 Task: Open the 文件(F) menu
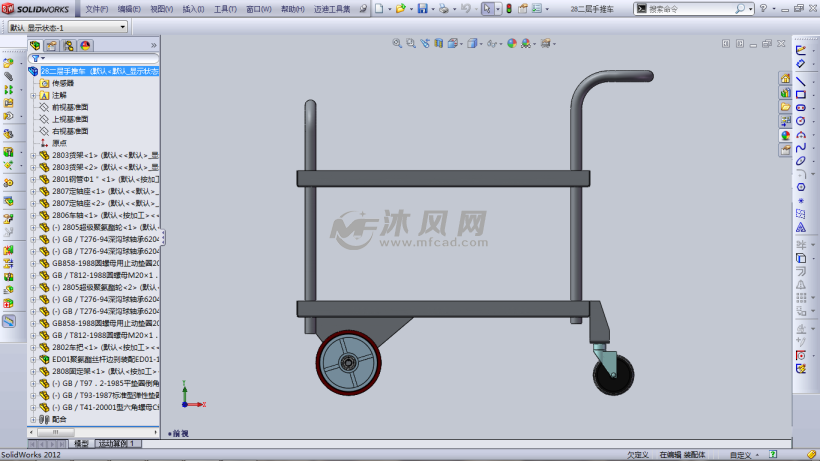coord(96,9)
